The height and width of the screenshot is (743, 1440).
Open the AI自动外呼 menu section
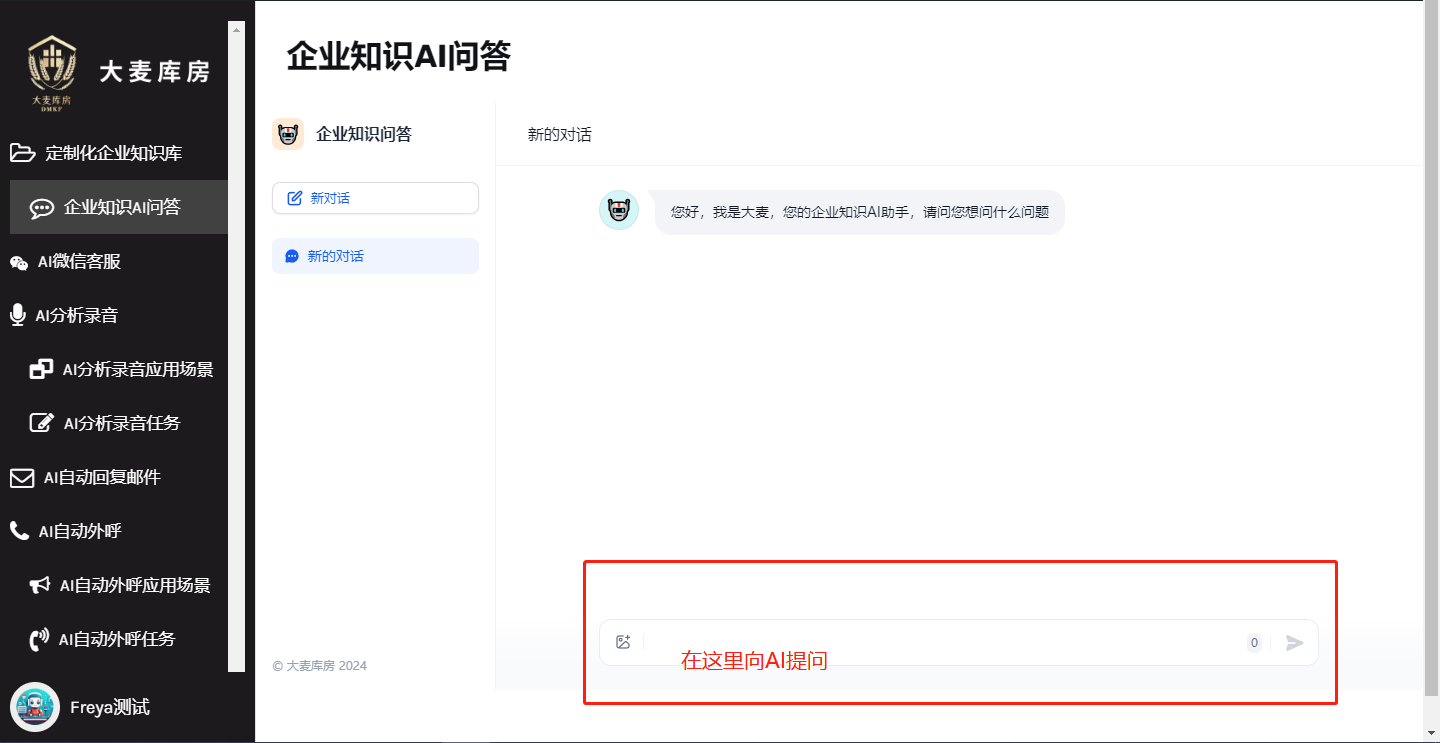point(114,531)
